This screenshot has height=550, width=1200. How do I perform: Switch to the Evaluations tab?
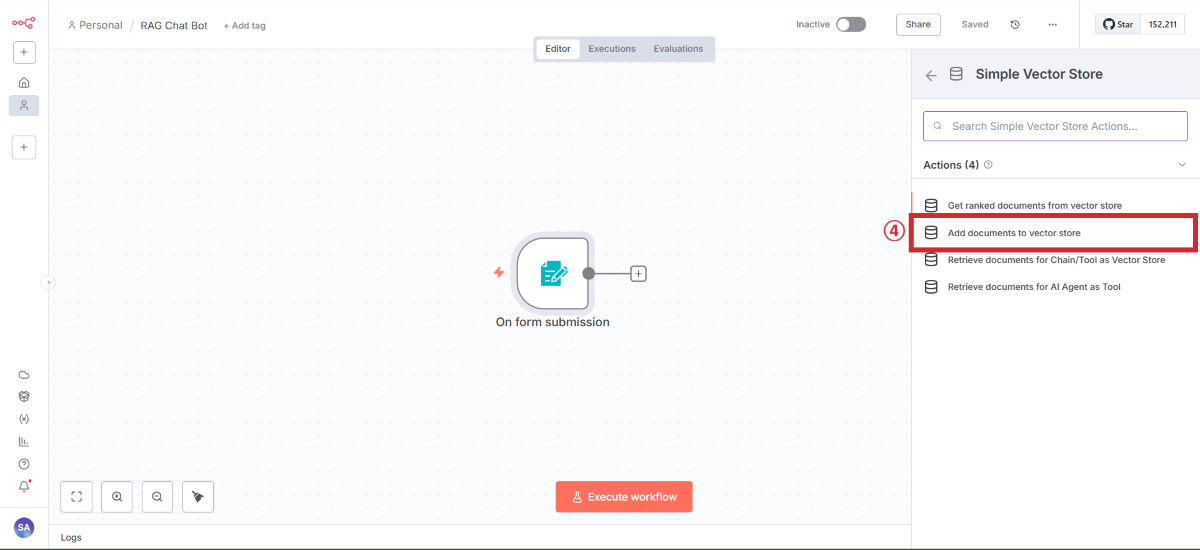(678, 49)
